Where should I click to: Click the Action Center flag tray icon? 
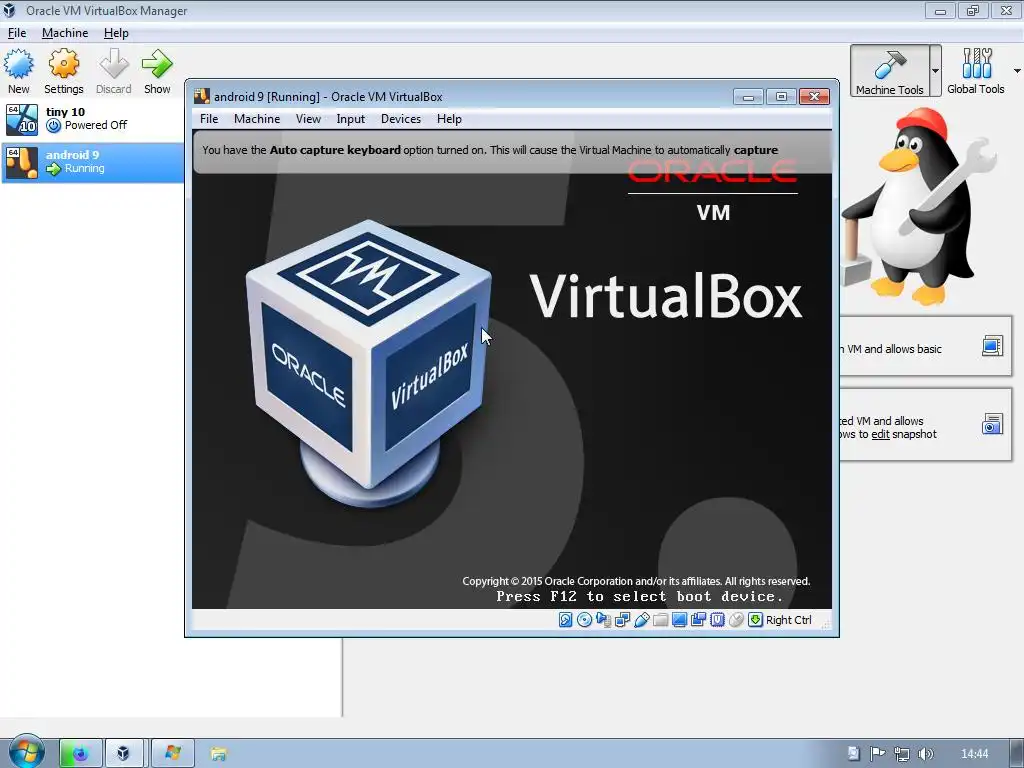click(878, 754)
